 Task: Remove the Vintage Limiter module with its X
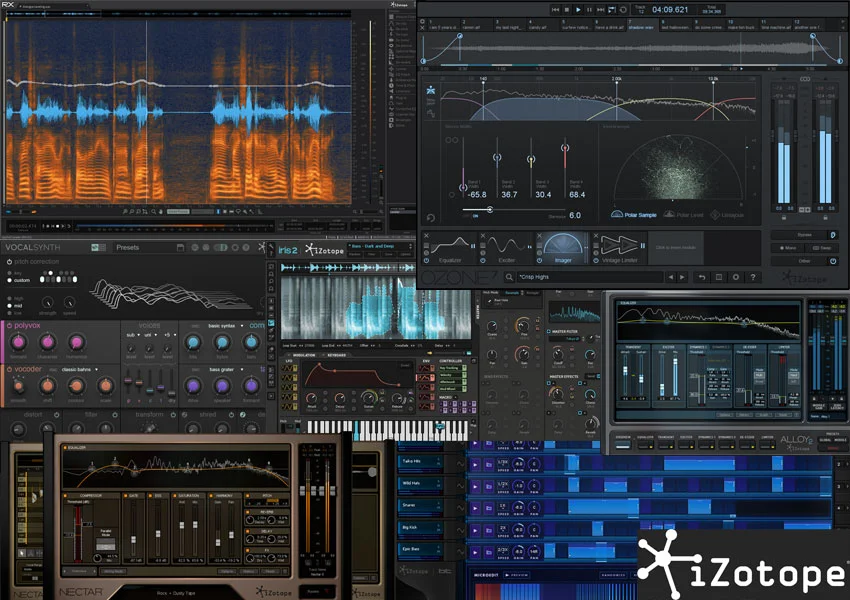pyautogui.click(x=595, y=236)
